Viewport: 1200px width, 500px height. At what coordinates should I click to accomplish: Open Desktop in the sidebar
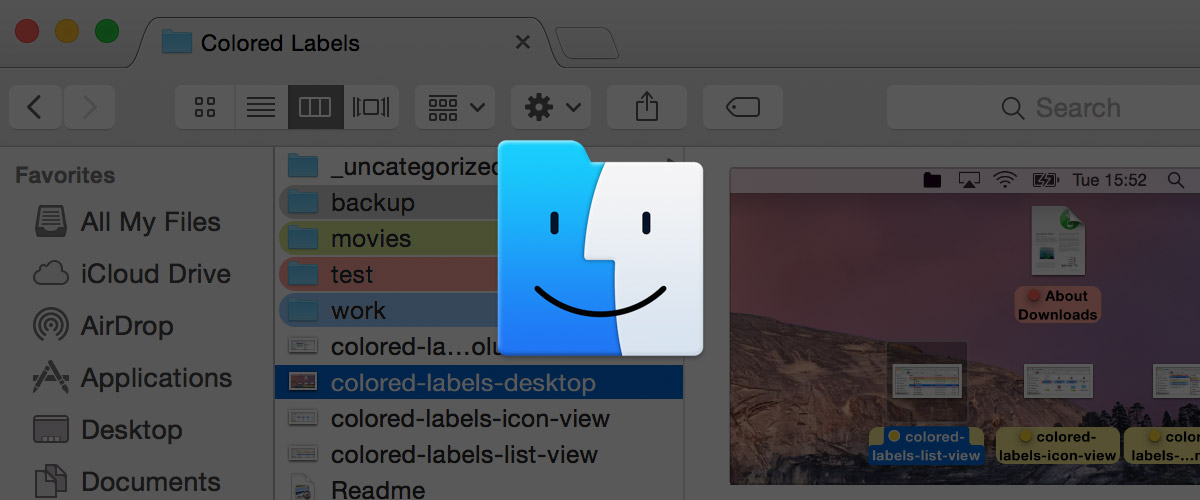click(108, 430)
